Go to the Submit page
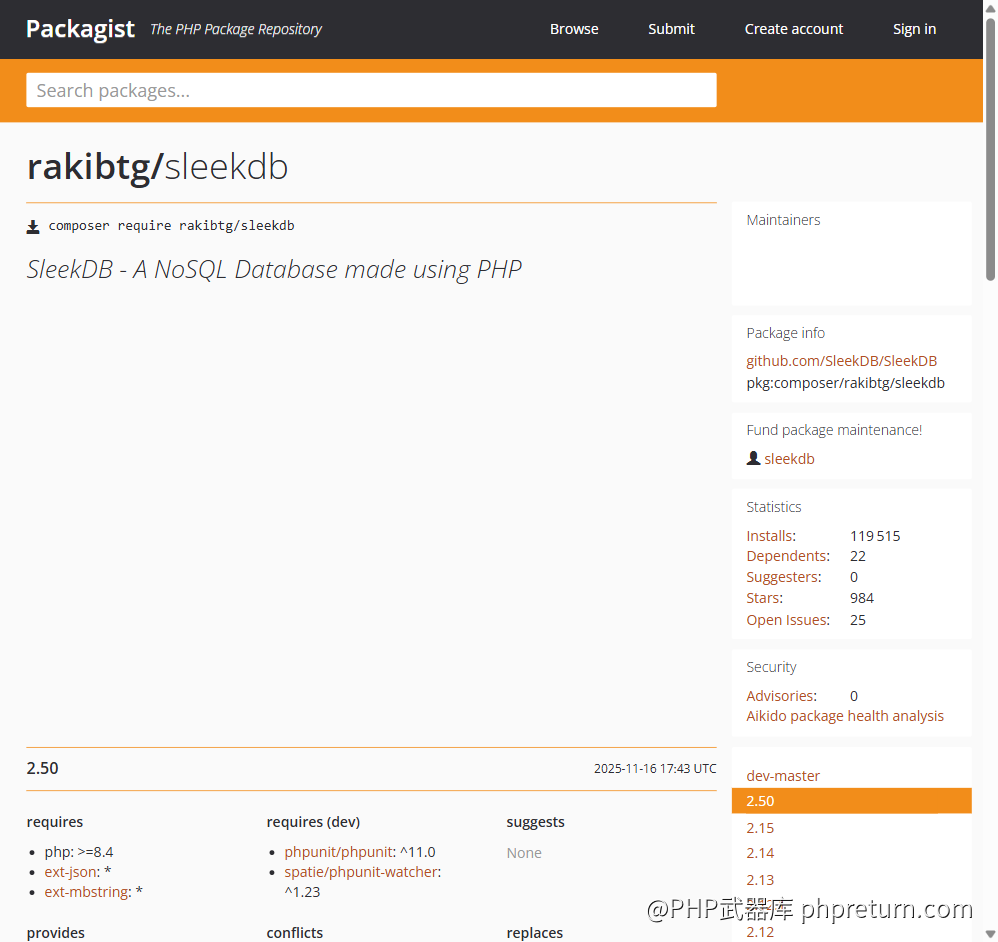 coord(671,29)
